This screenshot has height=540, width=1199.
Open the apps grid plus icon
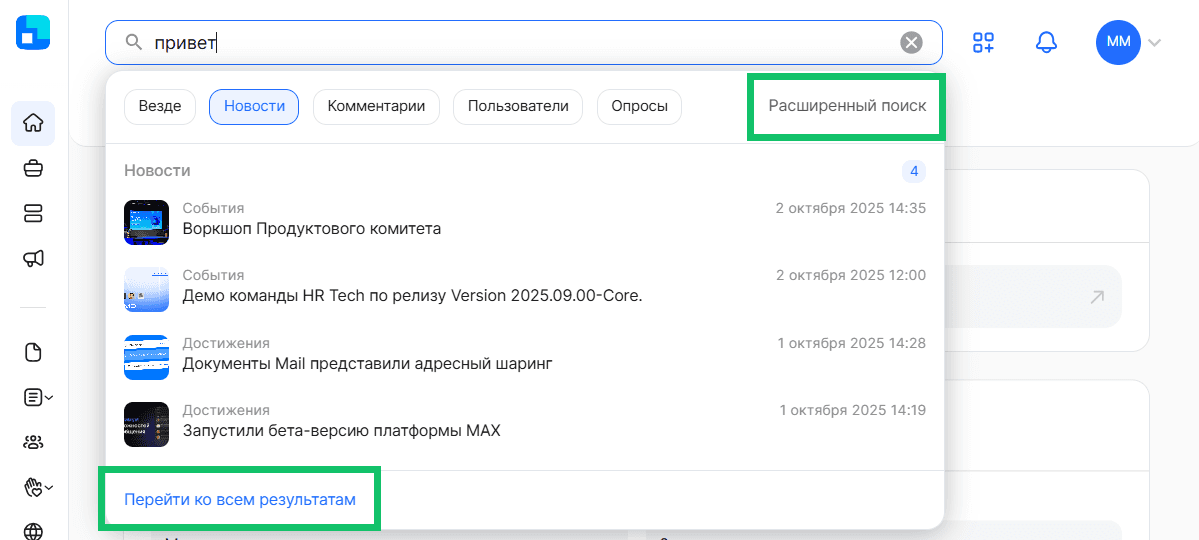click(983, 42)
